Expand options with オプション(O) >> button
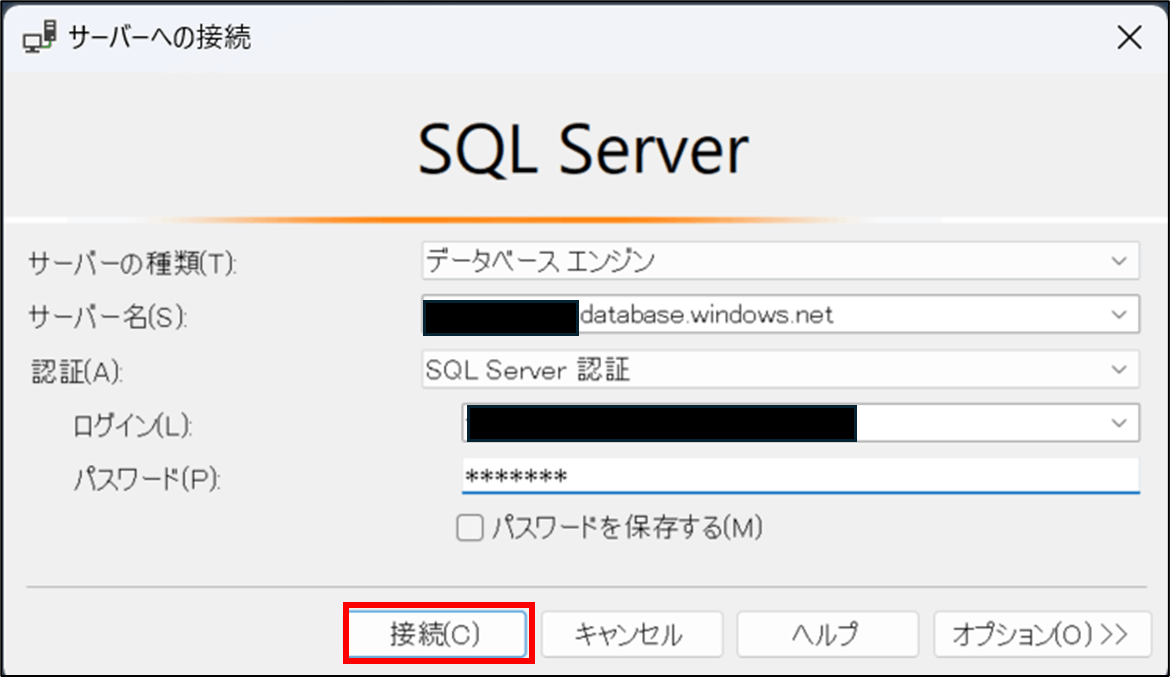 [1042, 634]
